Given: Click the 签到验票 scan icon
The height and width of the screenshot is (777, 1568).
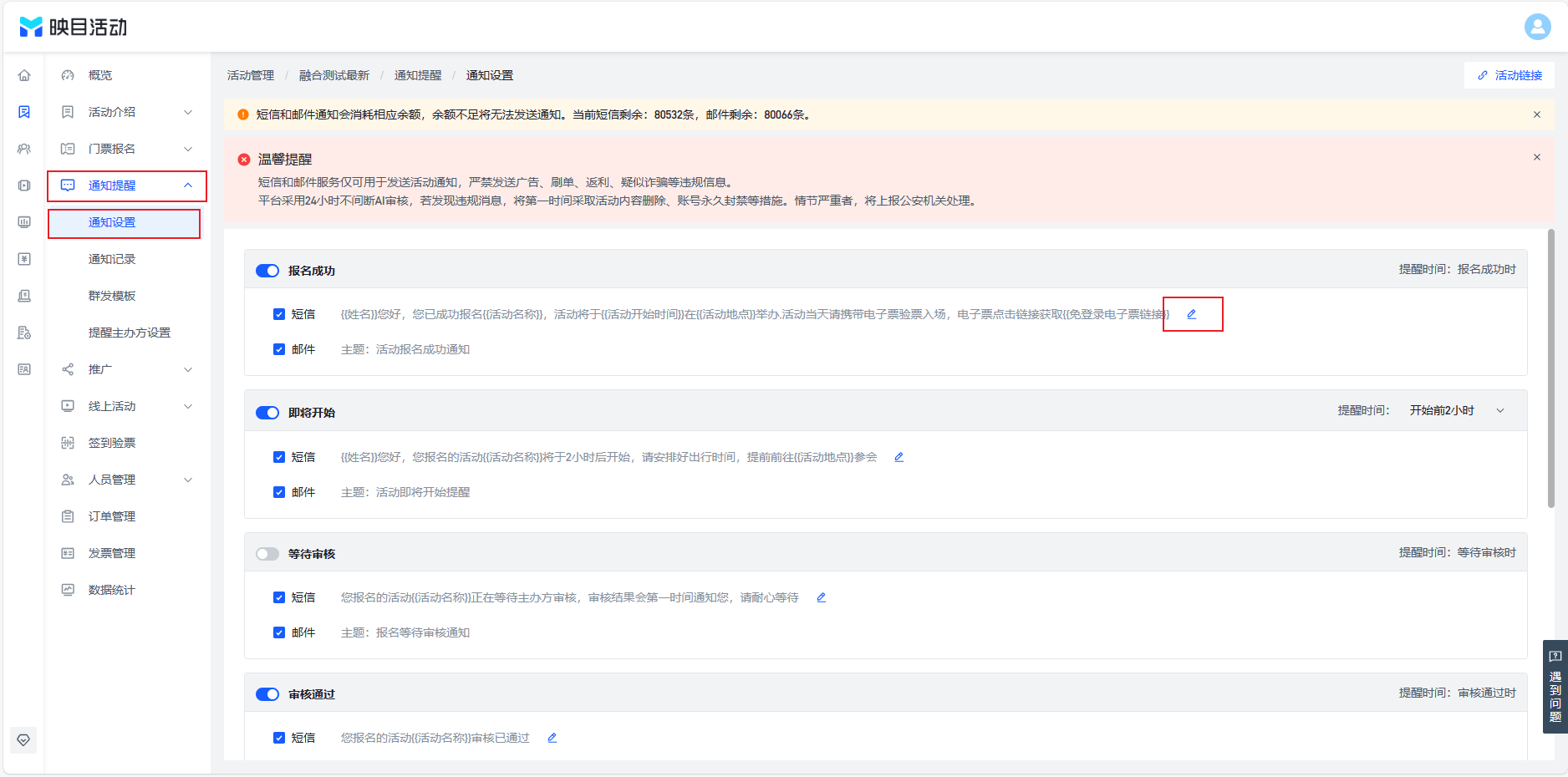Looking at the screenshot, I should coord(68,443).
